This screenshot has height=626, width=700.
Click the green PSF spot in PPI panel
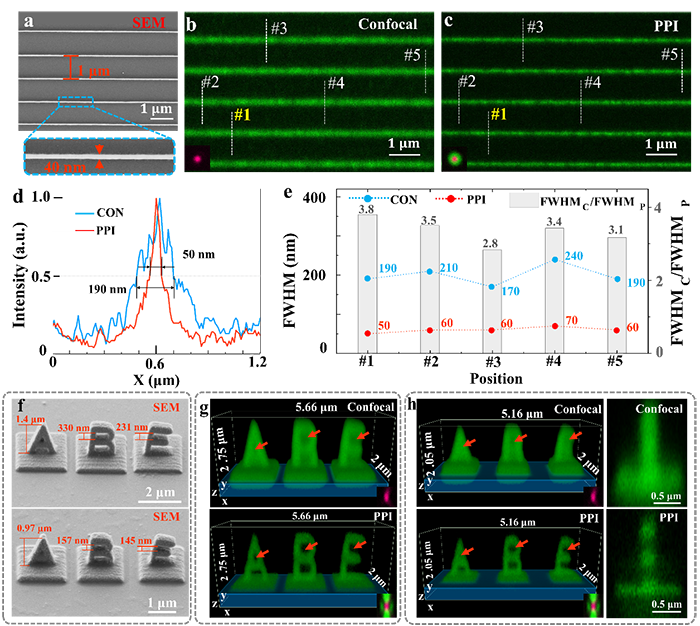456,158
